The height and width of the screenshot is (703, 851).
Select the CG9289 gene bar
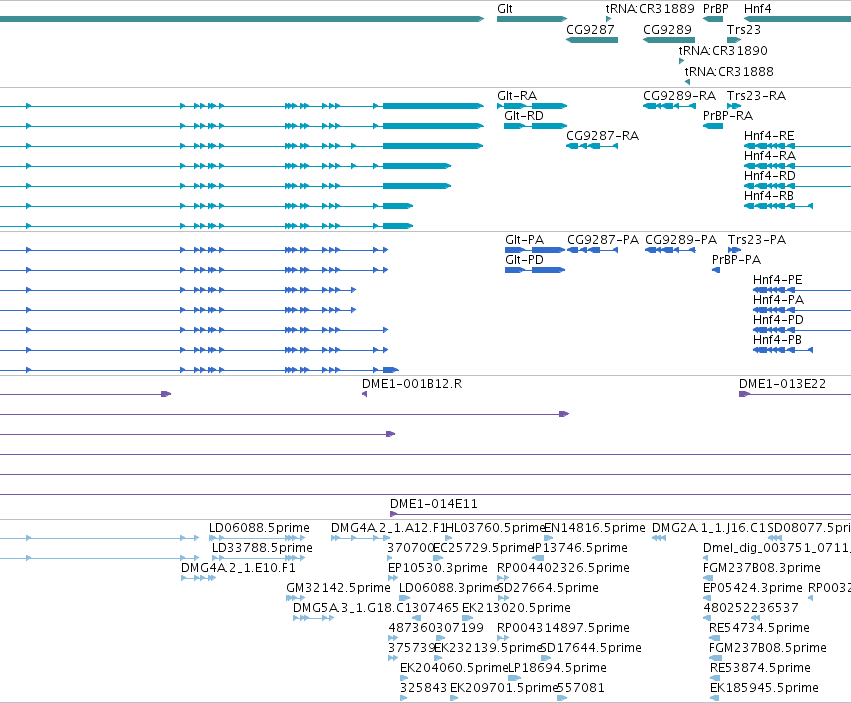click(x=669, y=40)
